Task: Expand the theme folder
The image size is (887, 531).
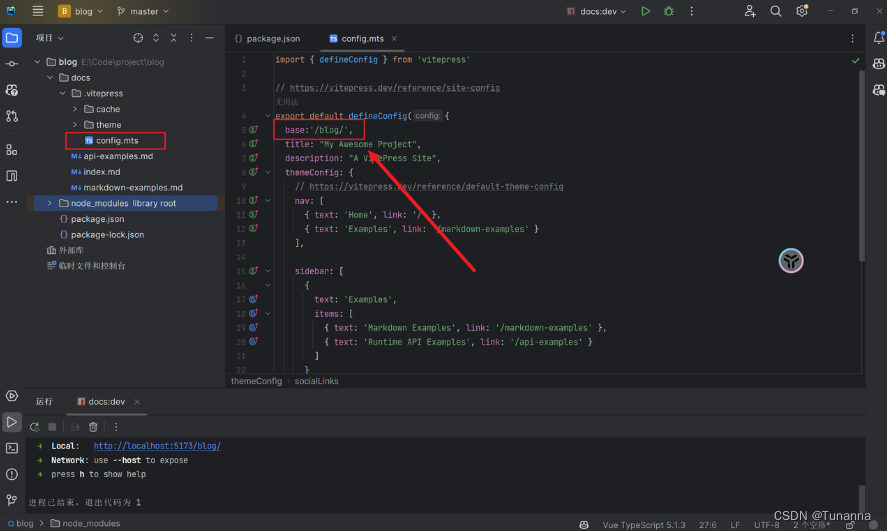Action: (x=75, y=124)
